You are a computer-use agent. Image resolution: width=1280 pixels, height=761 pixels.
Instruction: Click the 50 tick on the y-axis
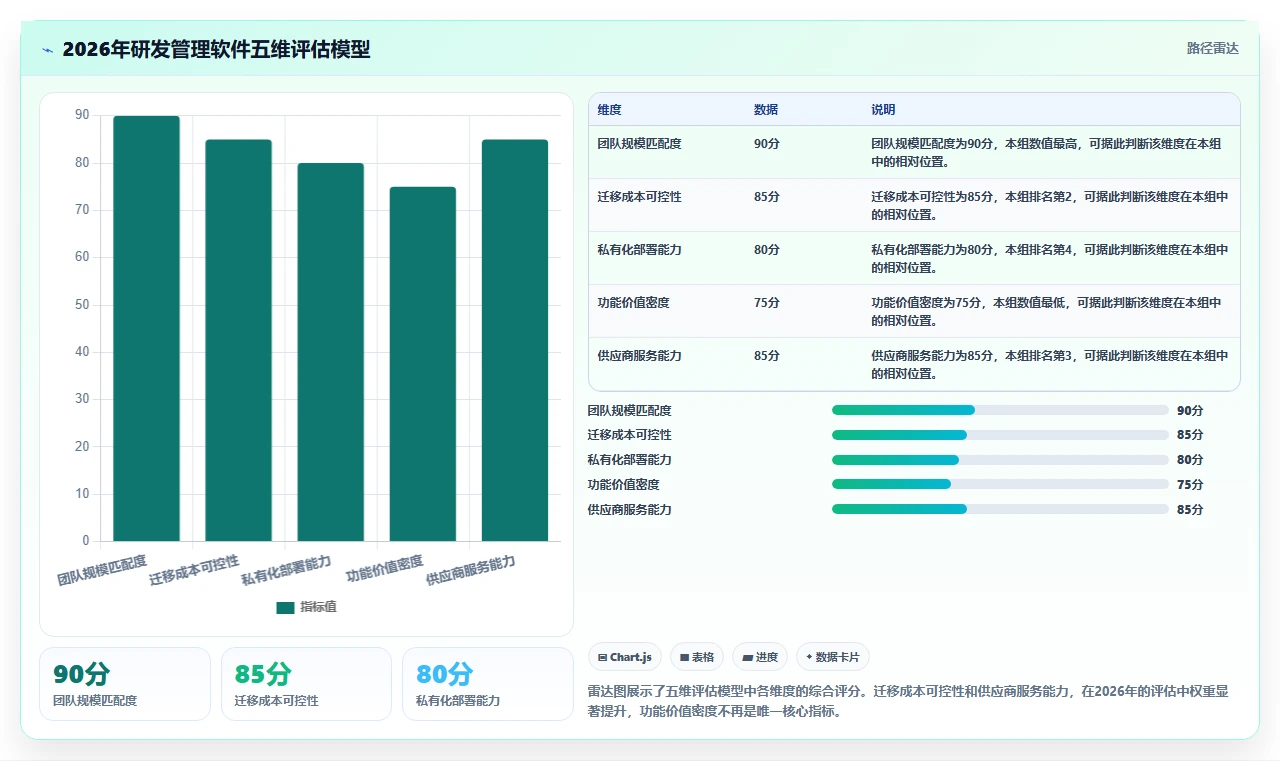click(x=82, y=304)
